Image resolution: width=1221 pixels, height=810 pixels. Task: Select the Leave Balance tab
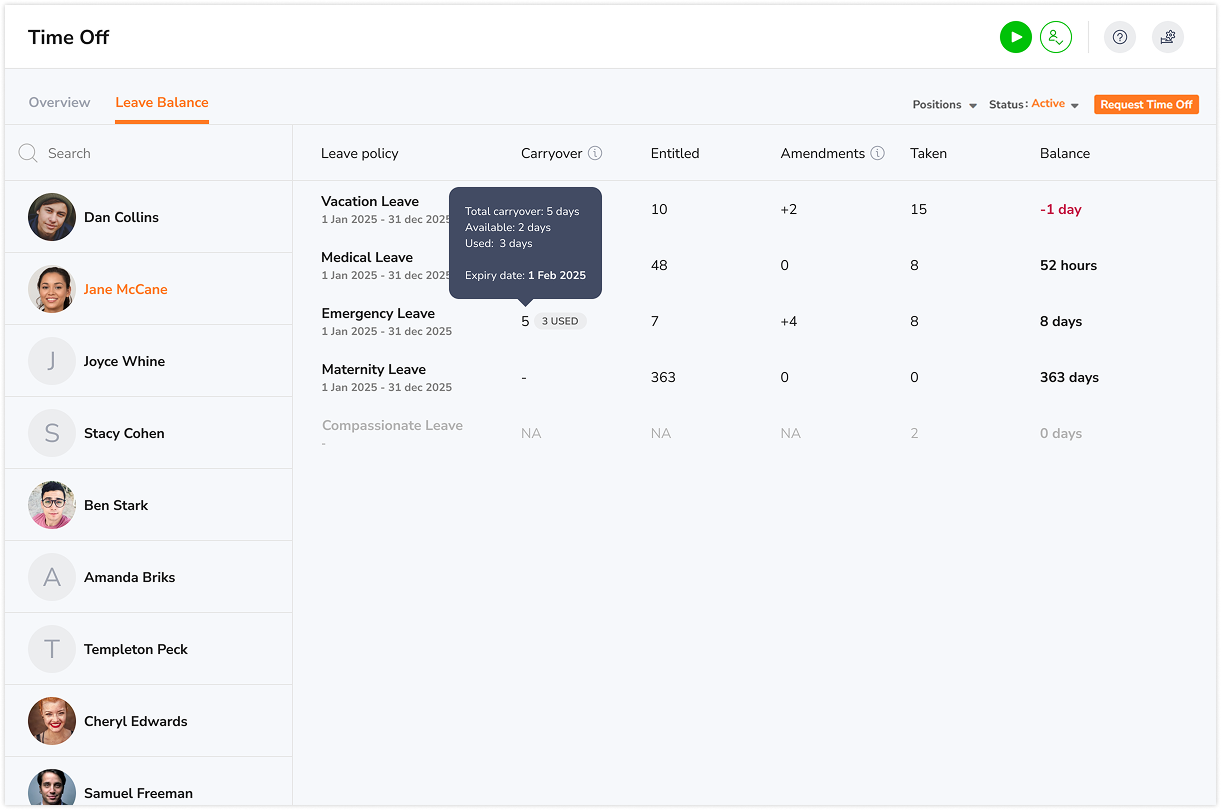(x=161, y=102)
